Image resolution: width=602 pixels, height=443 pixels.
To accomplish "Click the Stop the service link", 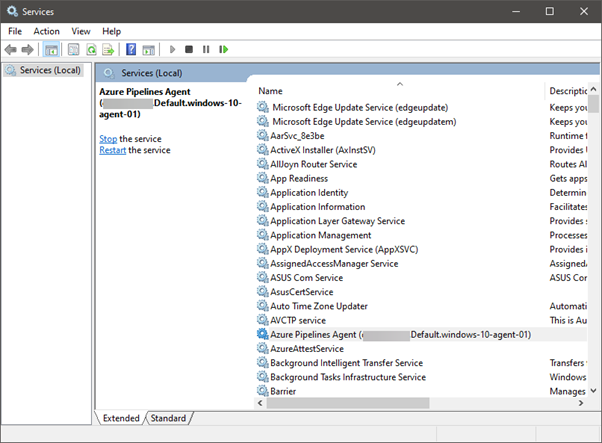I will point(108,139).
